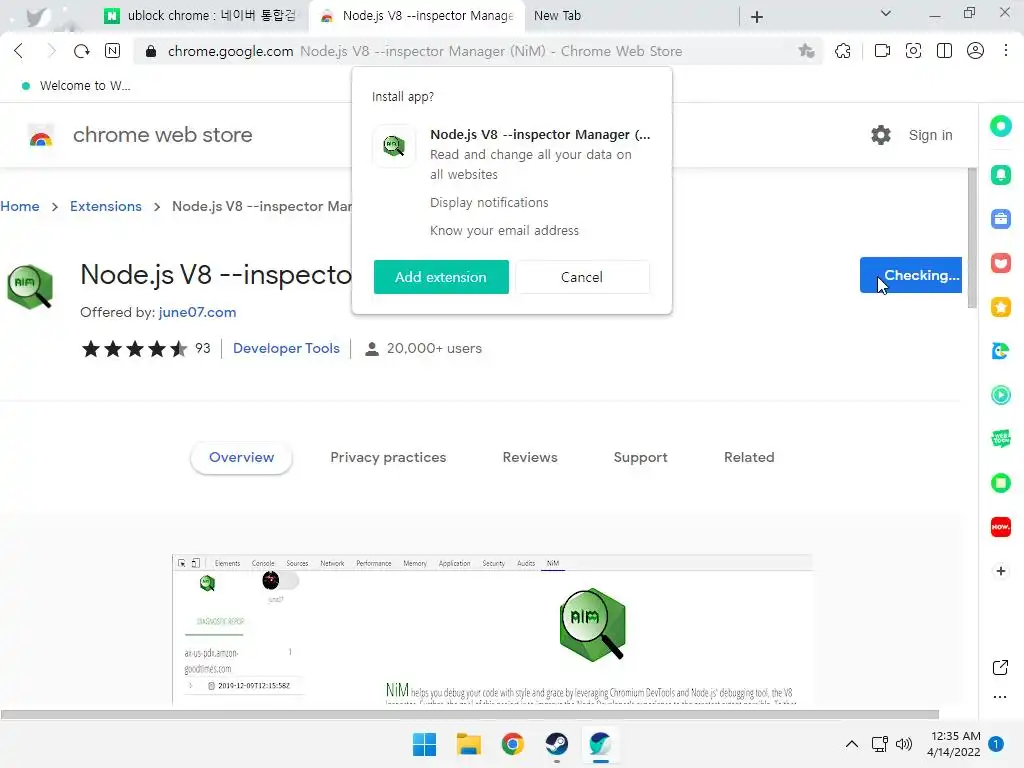Image resolution: width=1024 pixels, height=768 pixels.
Task: Open the Edge-style sidebar icon
Action: (x=1000, y=351)
